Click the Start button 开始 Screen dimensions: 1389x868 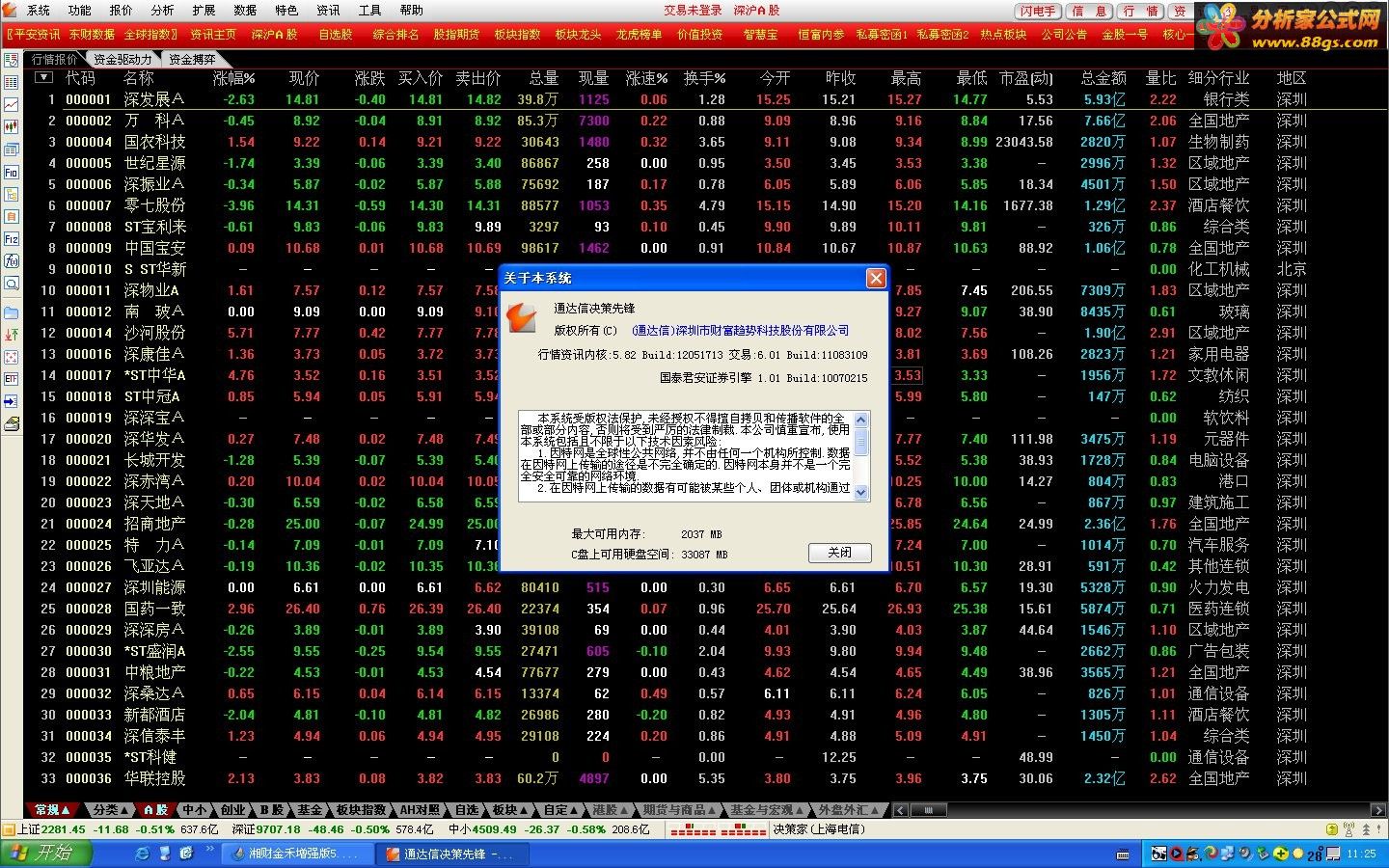[45, 854]
